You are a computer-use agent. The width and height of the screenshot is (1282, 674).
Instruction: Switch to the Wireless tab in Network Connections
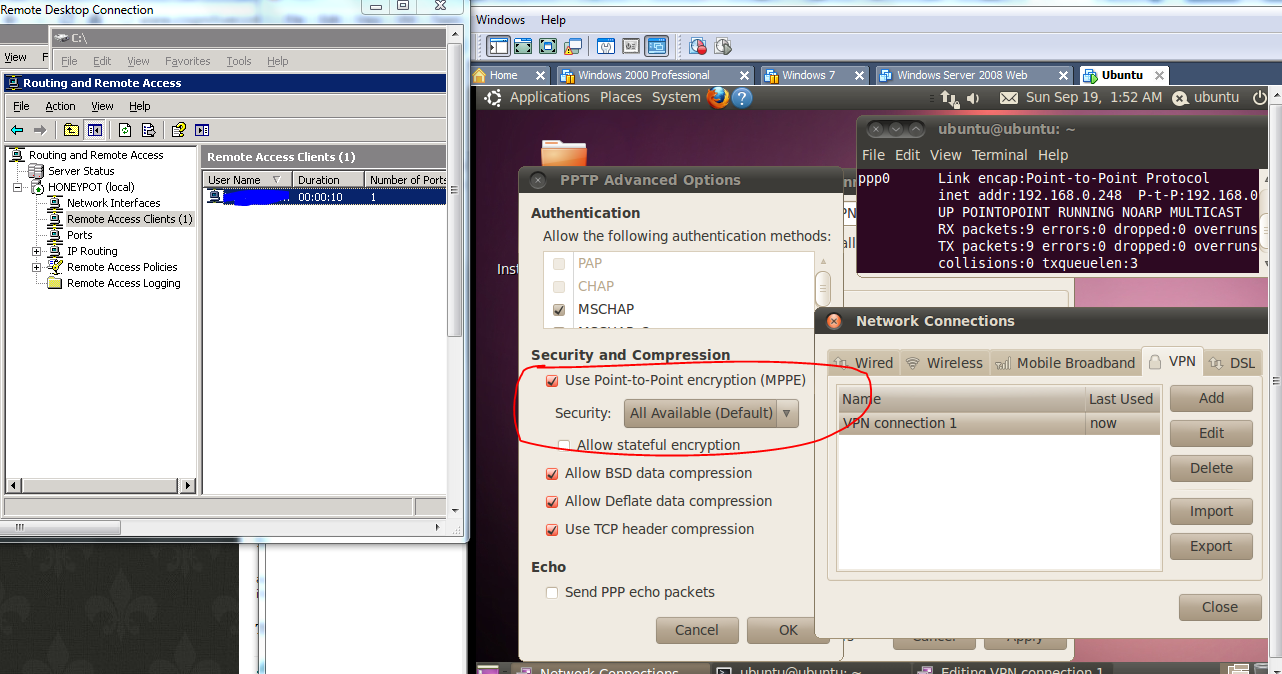click(x=944, y=363)
